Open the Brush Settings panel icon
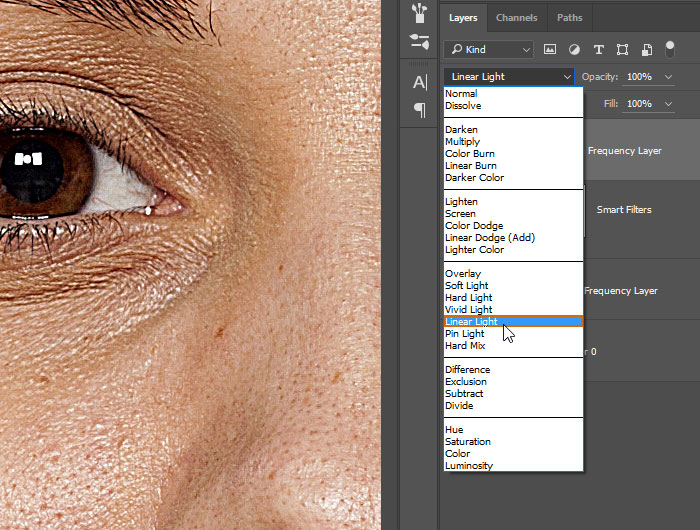Screen dimensions: 700x530 420,42
